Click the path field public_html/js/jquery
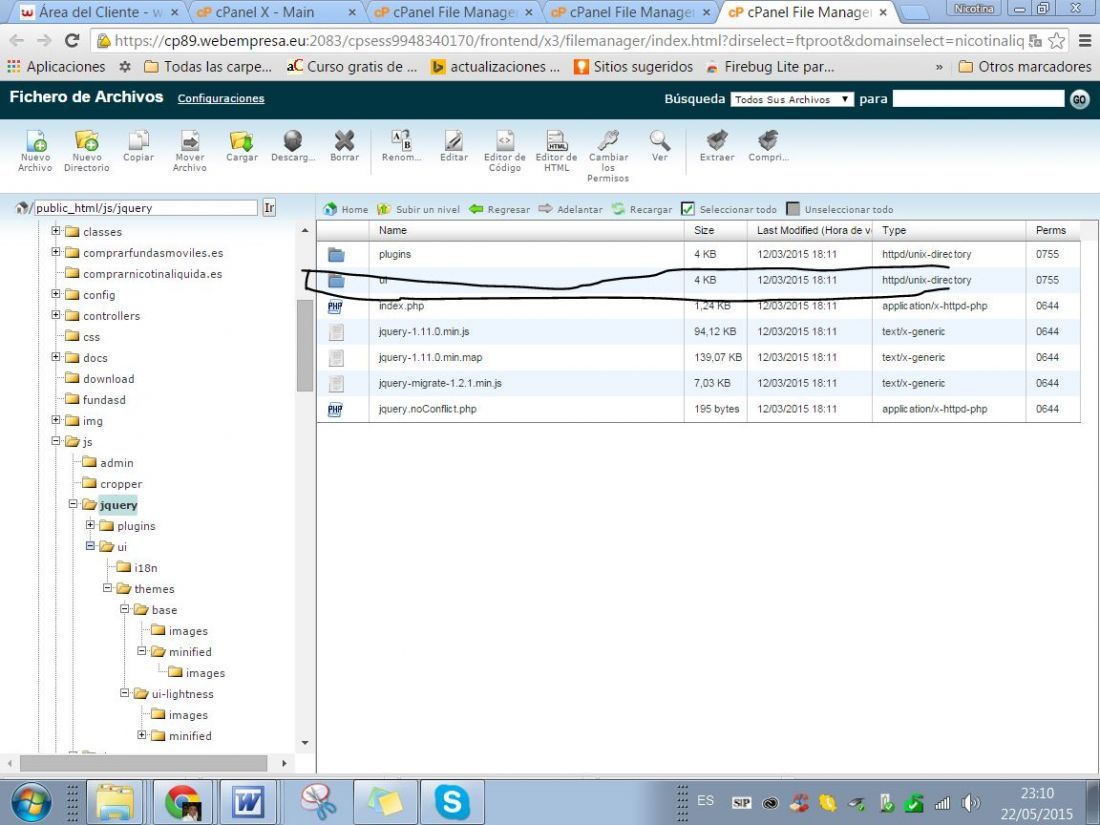 (146, 208)
